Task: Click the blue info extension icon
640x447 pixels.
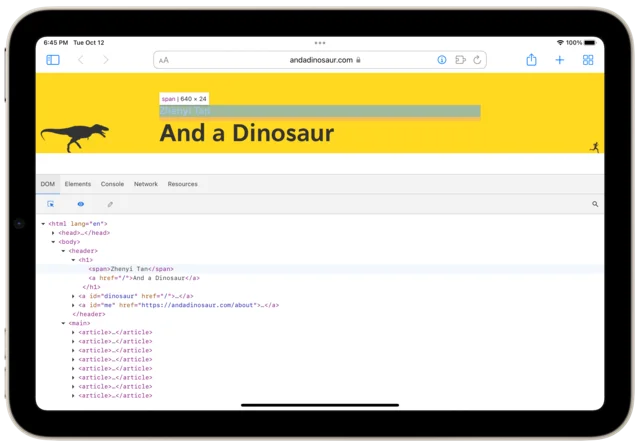Action: 442,60
